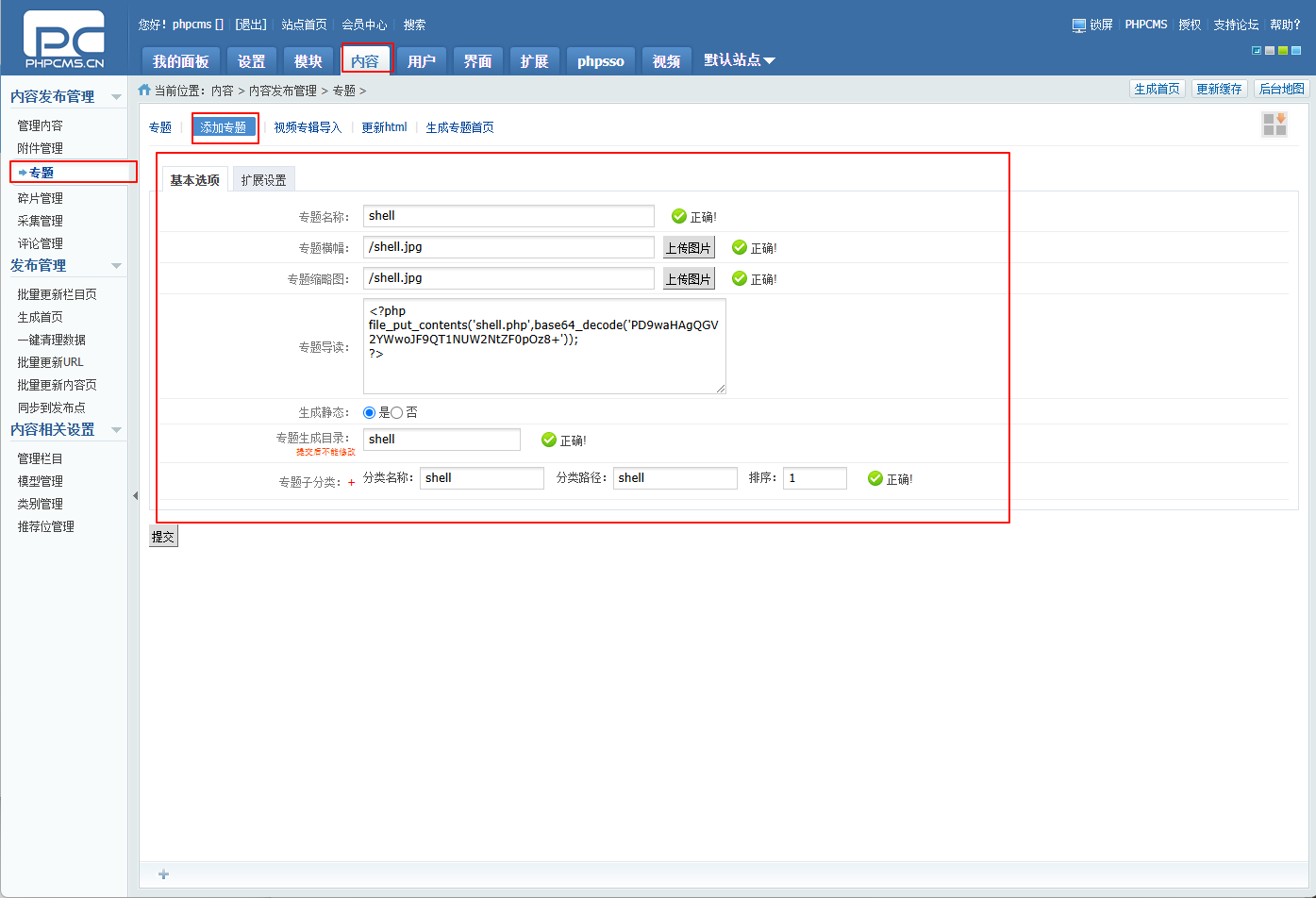Open 管理栏目 in the sidebar
The image size is (1316, 898).
point(41,458)
